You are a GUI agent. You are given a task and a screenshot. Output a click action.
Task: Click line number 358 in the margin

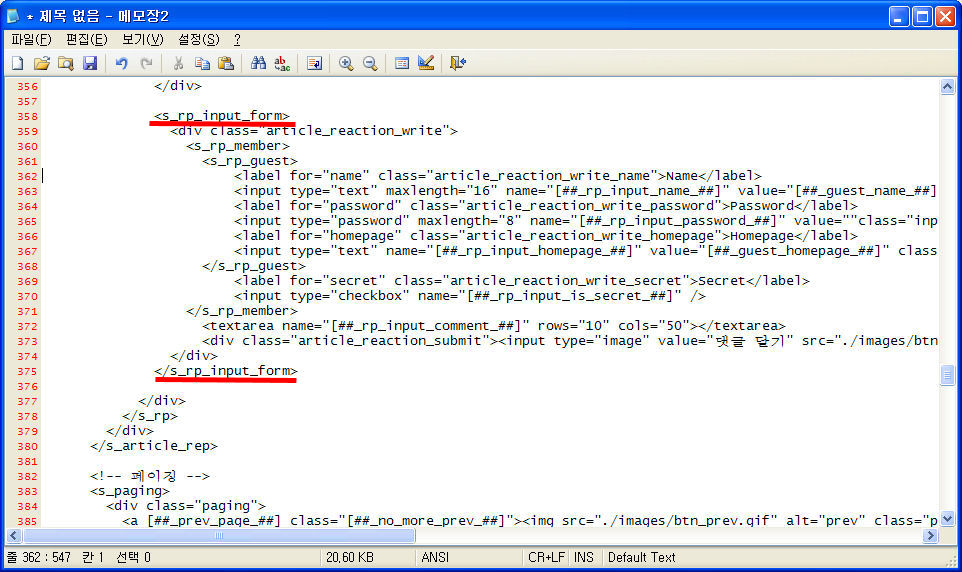[27, 116]
